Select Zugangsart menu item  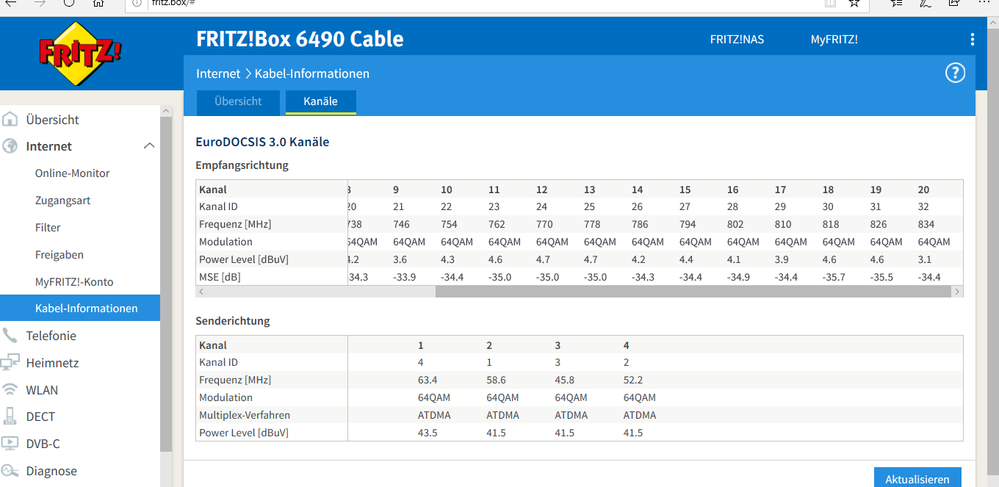pos(63,201)
